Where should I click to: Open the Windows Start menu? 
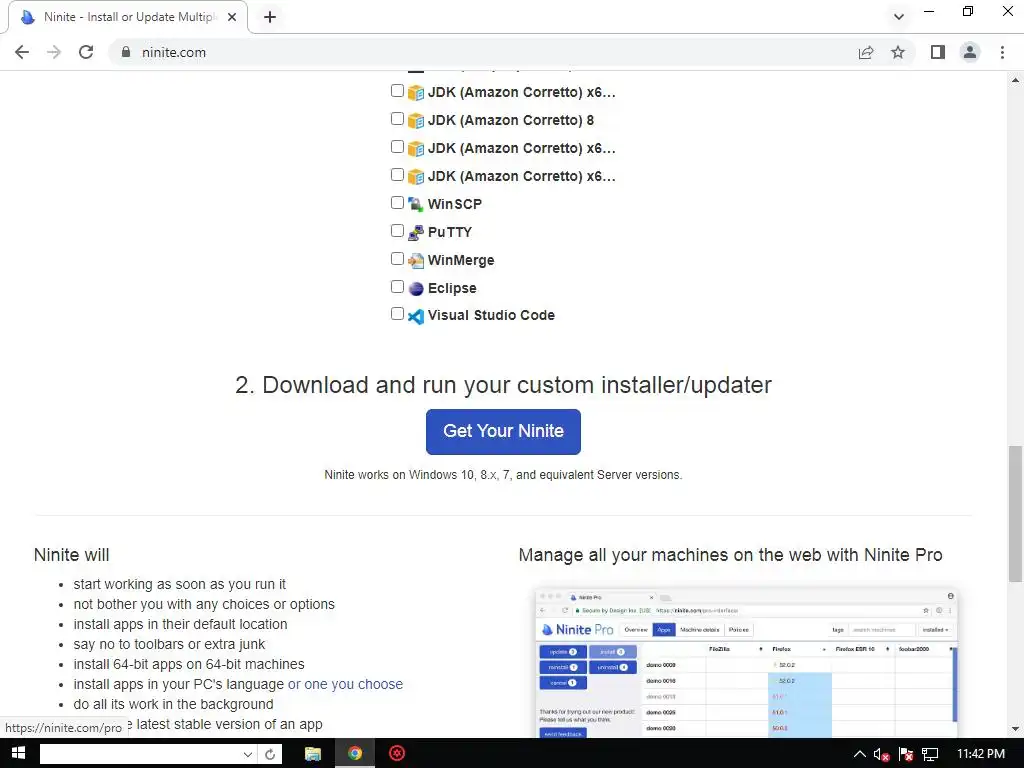(x=18, y=754)
